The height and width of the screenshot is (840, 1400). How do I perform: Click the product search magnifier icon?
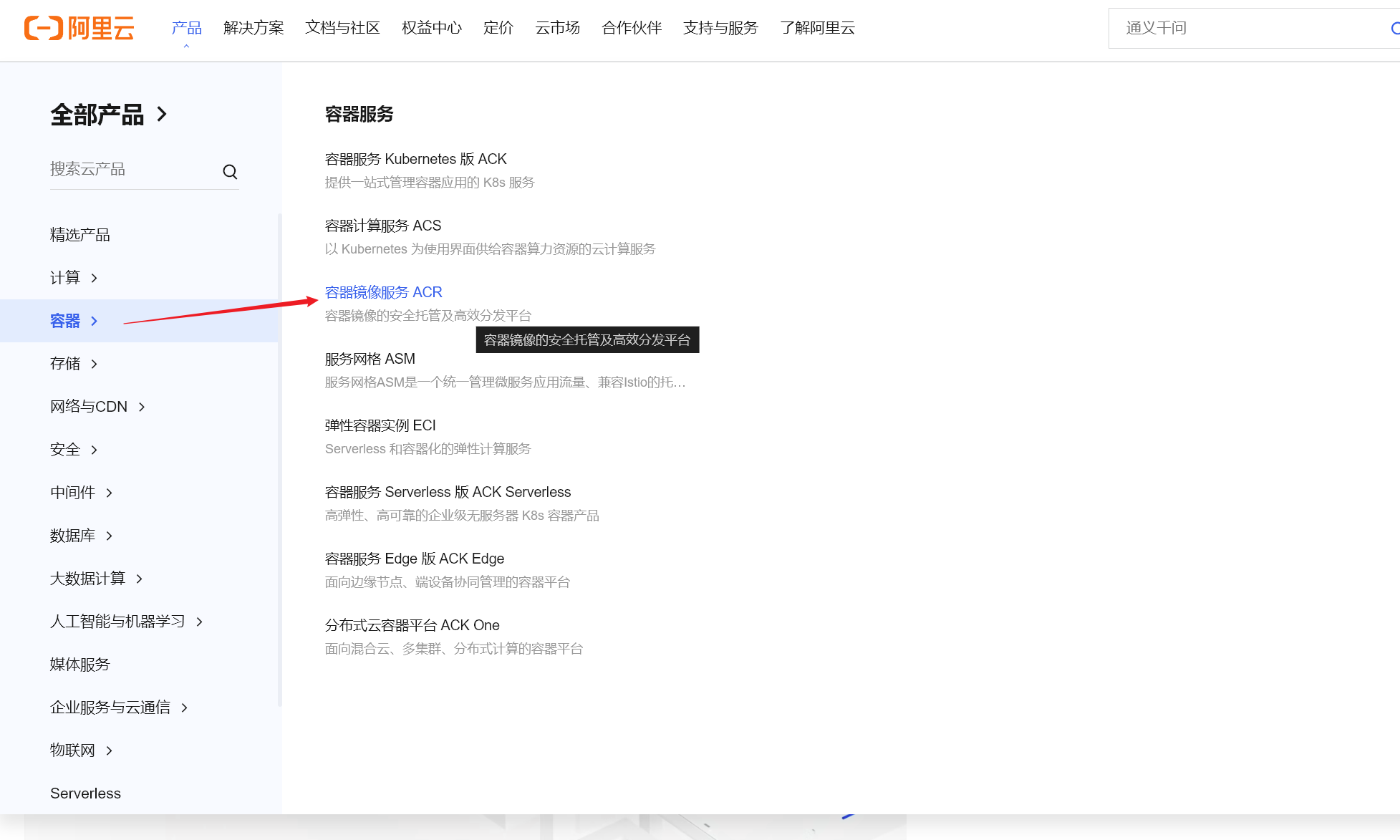pos(230,172)
